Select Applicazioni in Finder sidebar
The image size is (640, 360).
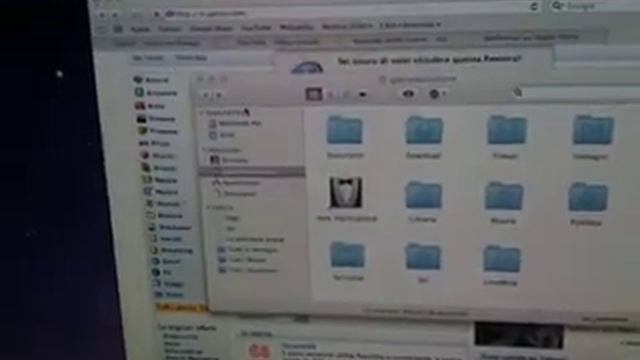pos(236,183)
